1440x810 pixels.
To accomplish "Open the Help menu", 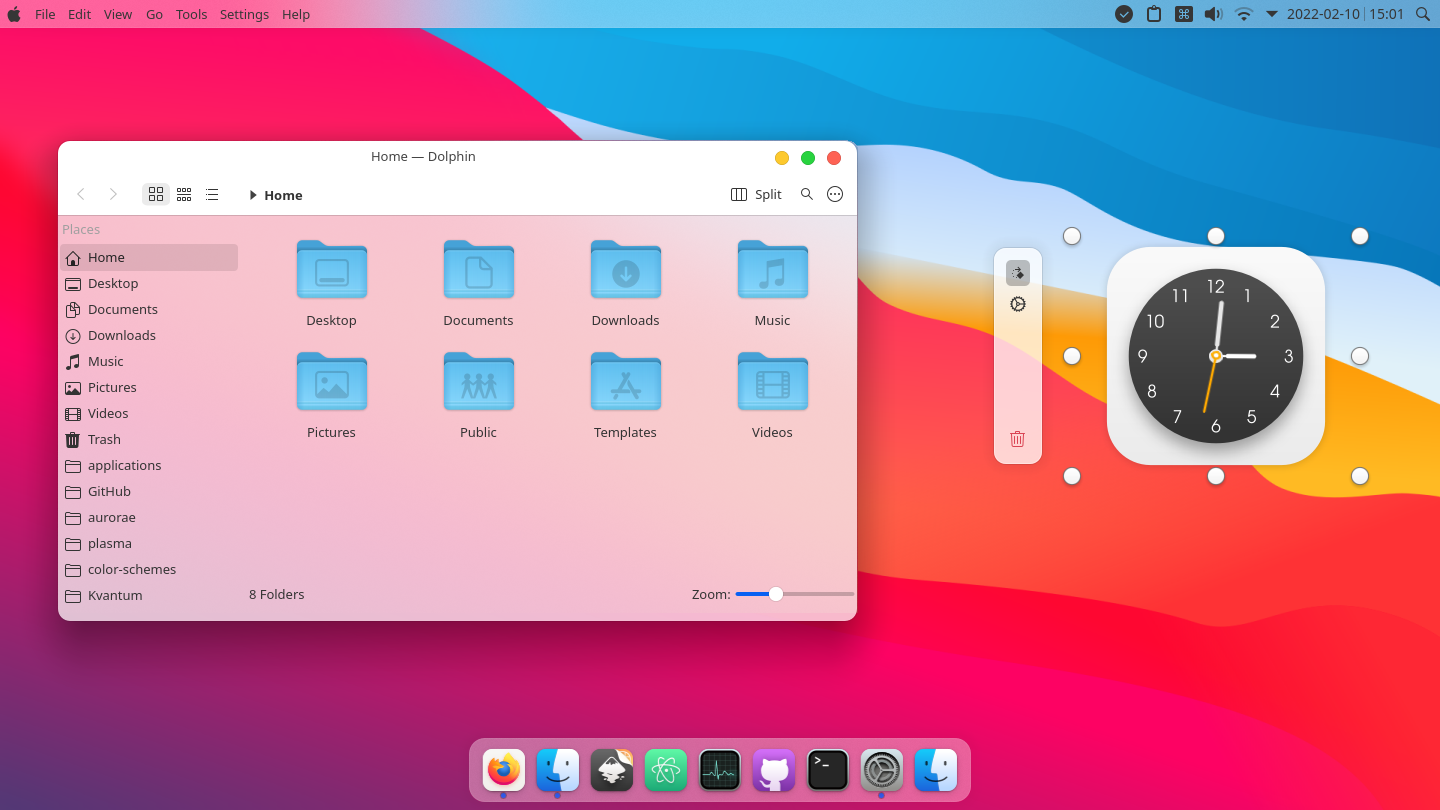I will 296,14.
